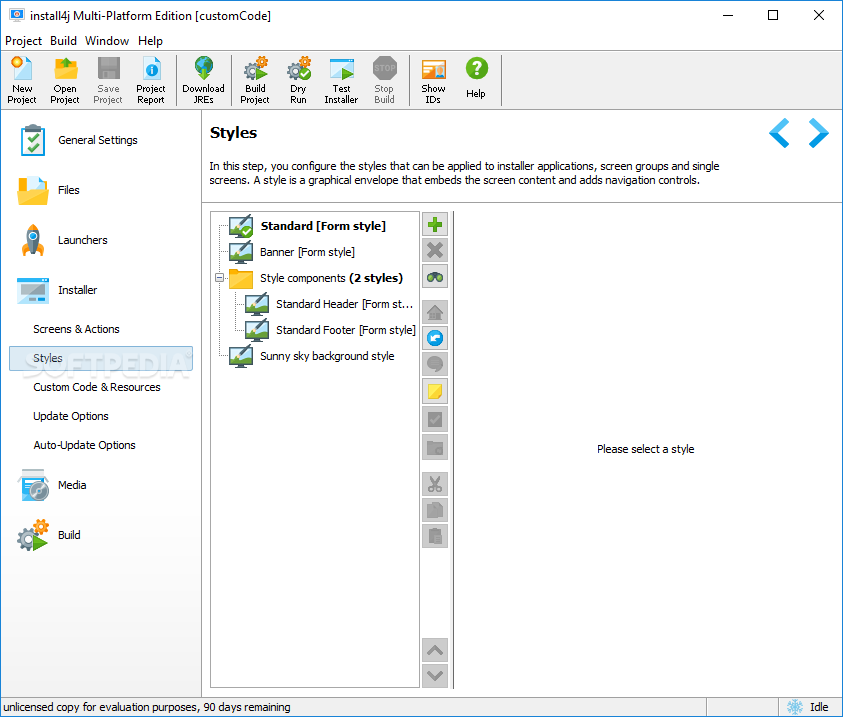Open Custom Code & Resources step
The height and width of the screenshot is (717, 843).
[x=97, y=387]
